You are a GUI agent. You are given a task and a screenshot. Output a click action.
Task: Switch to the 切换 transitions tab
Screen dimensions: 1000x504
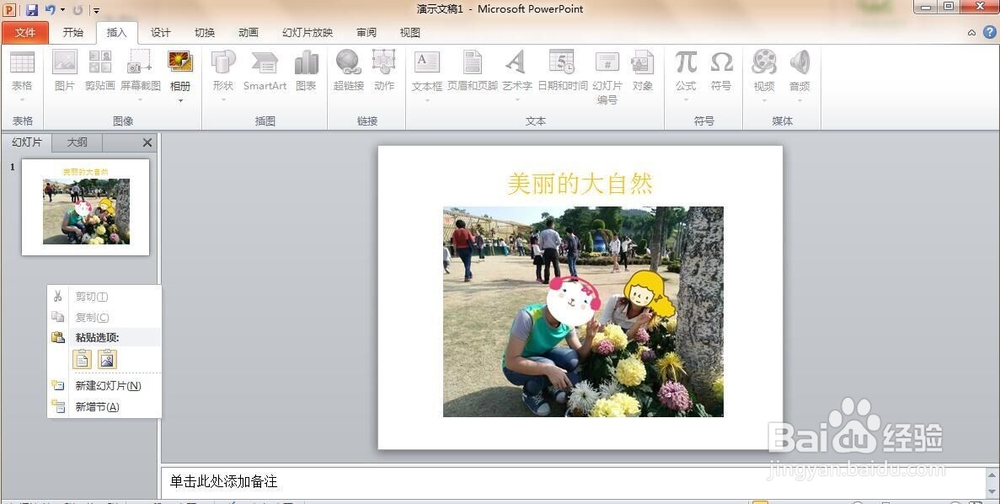(x=205, y=33)
